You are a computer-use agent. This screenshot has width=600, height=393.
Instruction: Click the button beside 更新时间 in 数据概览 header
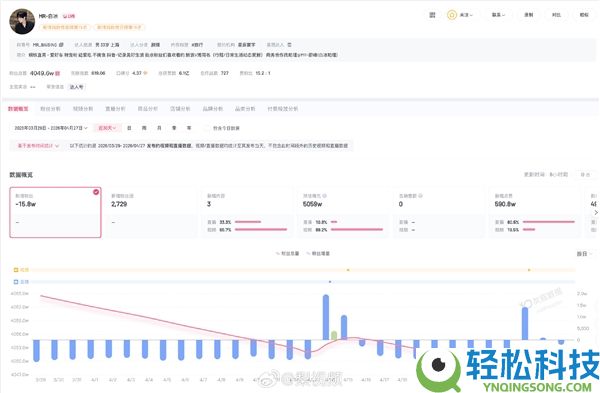[585, 174]
